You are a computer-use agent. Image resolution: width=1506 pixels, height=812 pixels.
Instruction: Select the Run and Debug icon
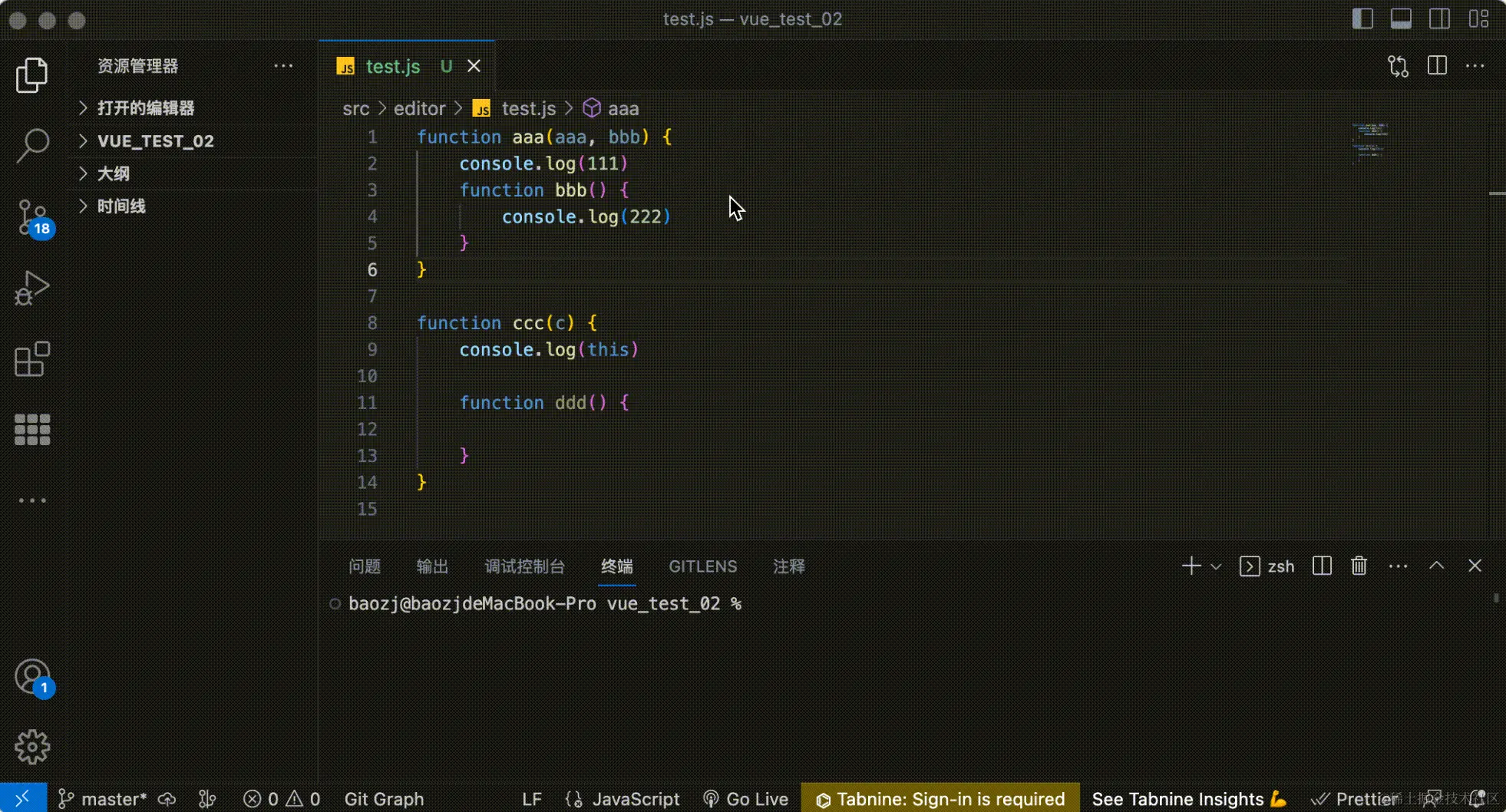pos(31,288)
